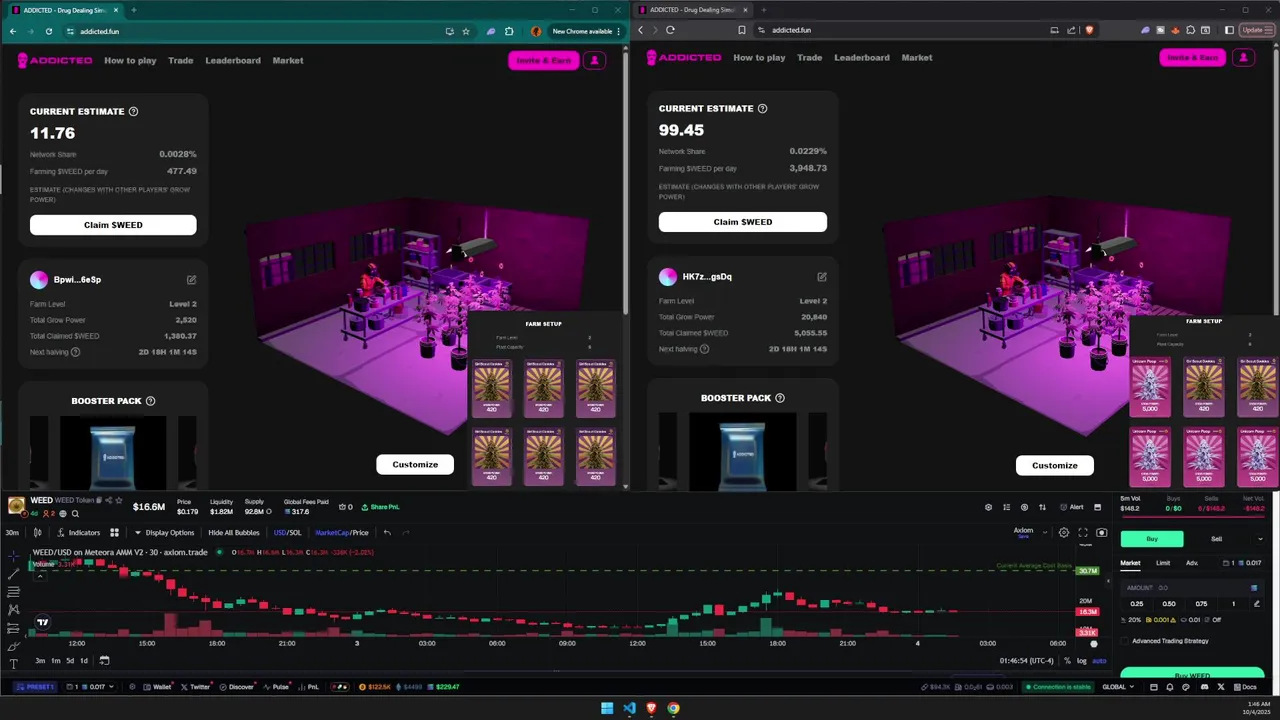This screenshot has width=1280, height=720.
Task: Select Buy side in trade panel
Action: pyautogui.click(x=1152, y=539)
